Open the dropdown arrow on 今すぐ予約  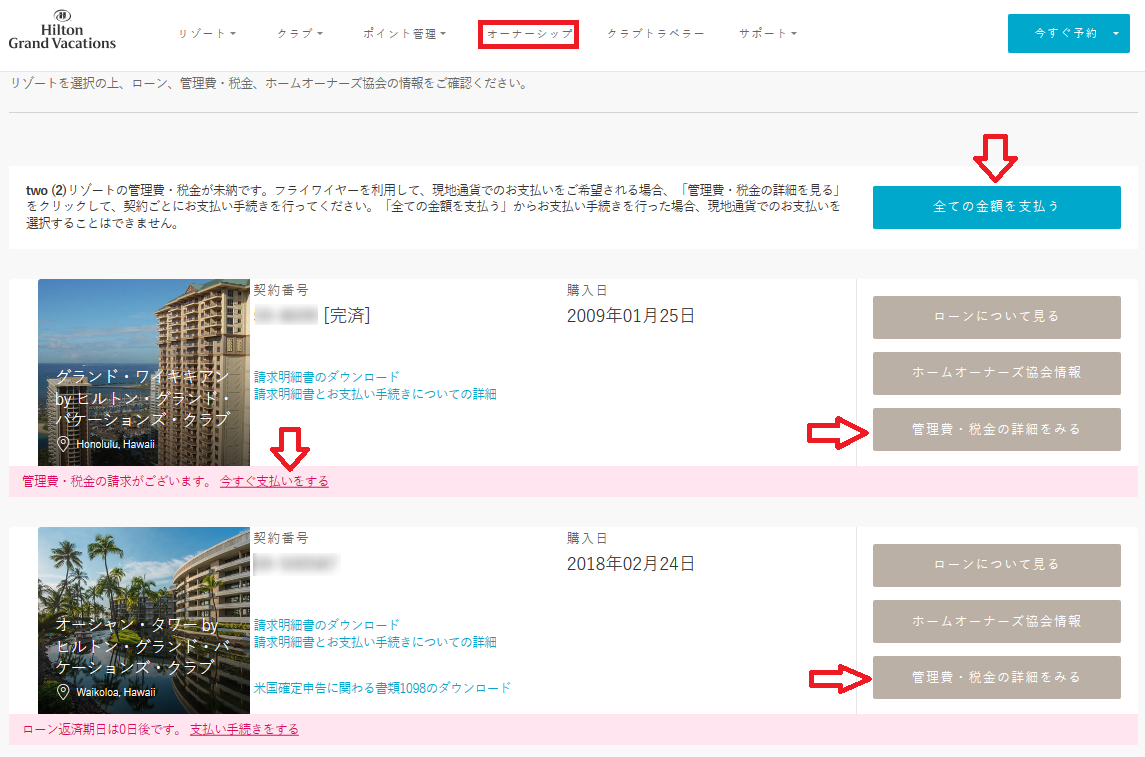click(x=1116, y=34)
